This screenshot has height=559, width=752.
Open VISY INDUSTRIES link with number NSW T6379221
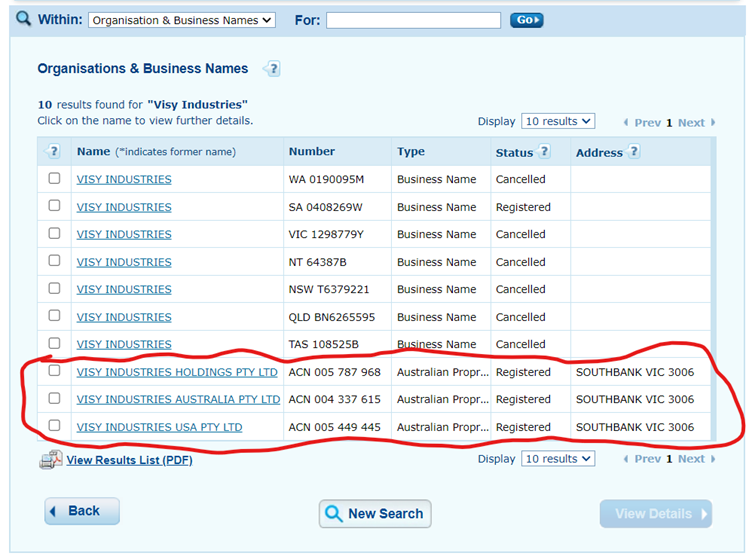tap(124, 290)
